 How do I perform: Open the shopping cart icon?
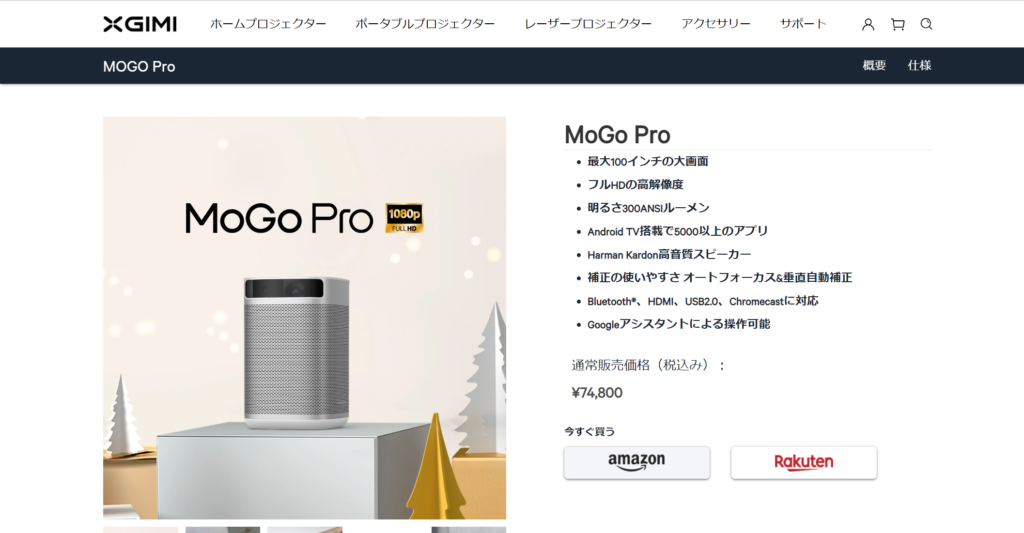[x=898, y=24]
